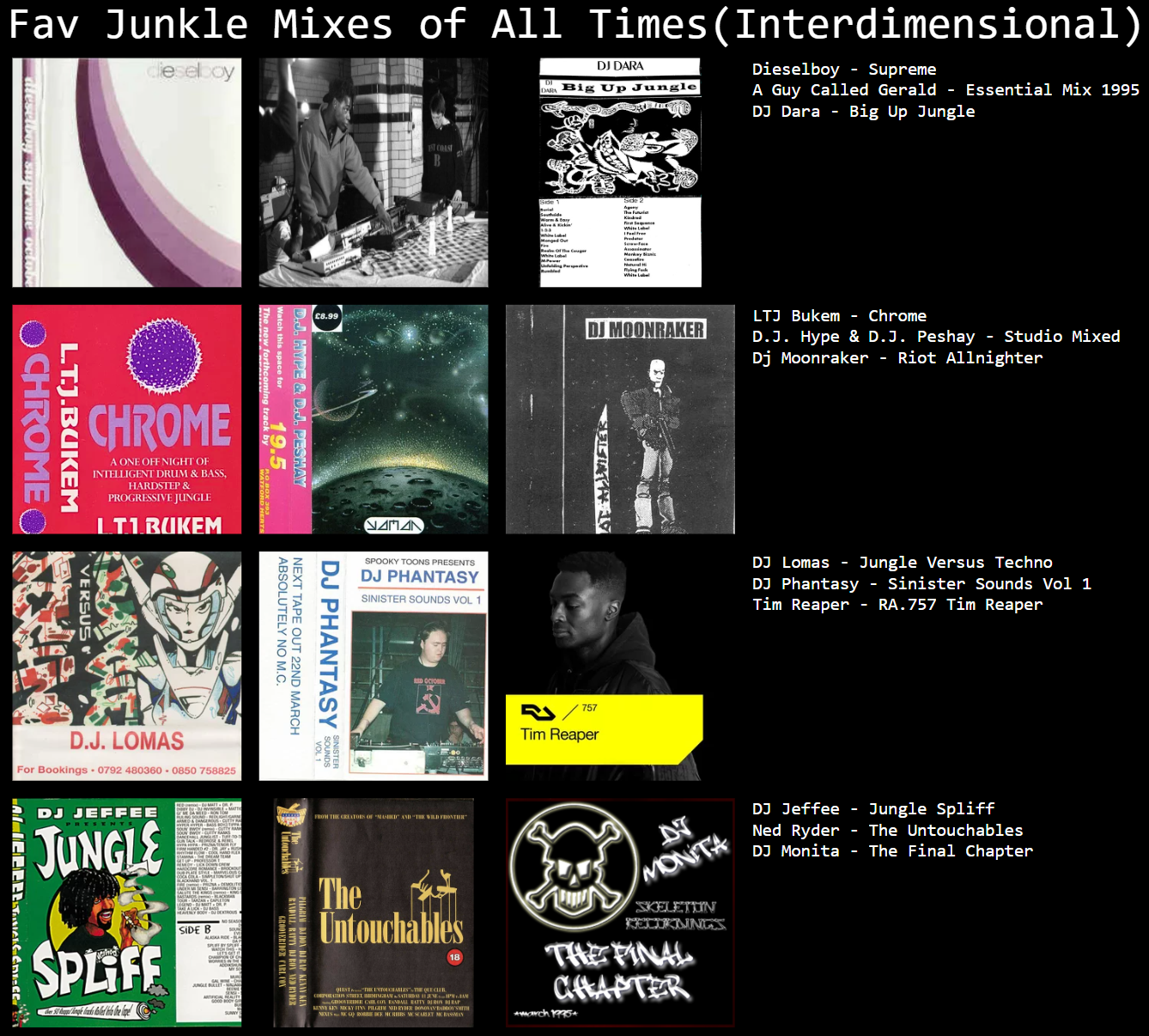Image resolution: width=1149 pixels, height=1036 pixels.
Task: Select the D.J. Hype & Peshay cassette cover
Action: [374, 419]
